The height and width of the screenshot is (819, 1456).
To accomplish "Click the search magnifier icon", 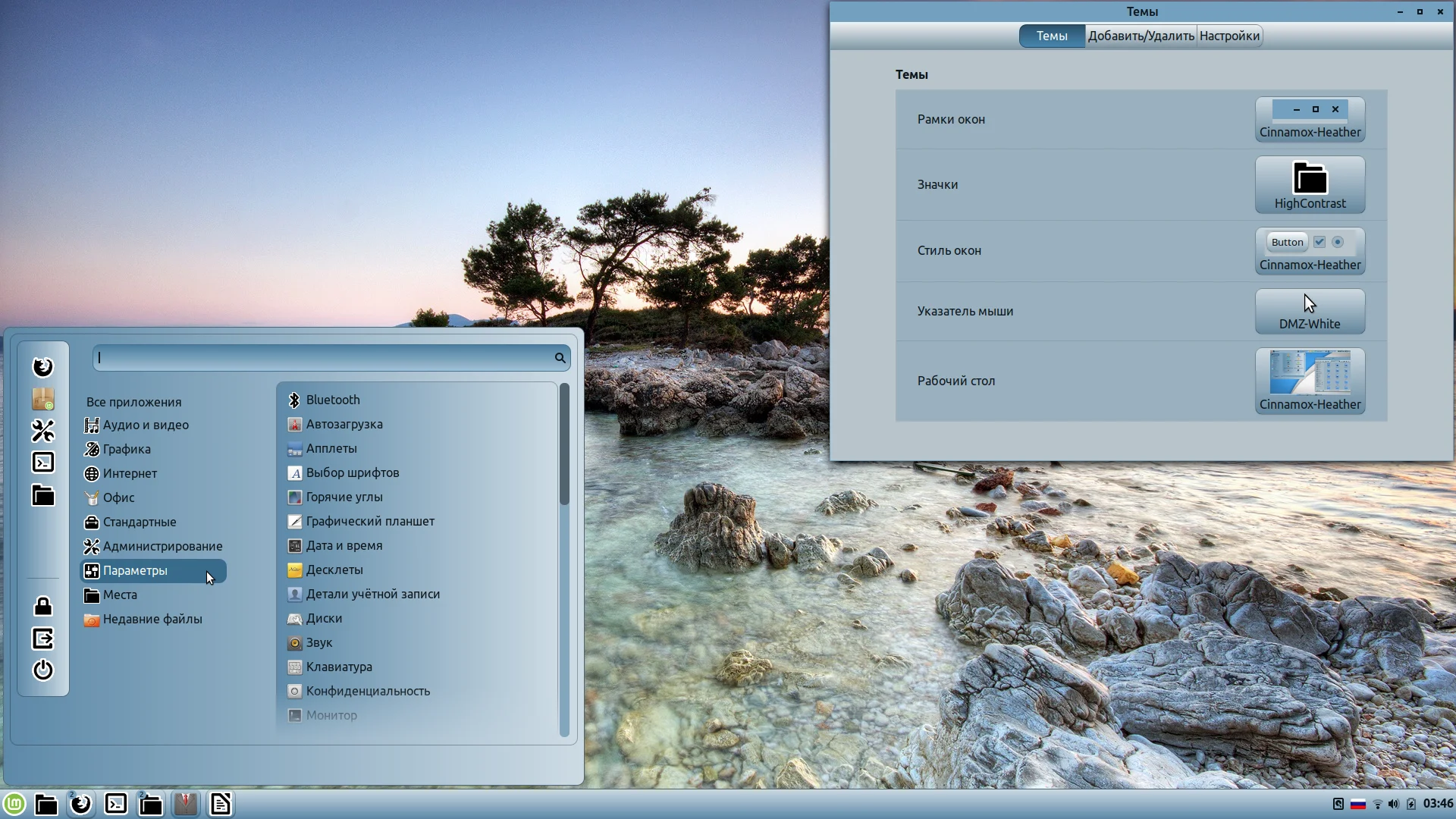I will click(x=560, y=358).
